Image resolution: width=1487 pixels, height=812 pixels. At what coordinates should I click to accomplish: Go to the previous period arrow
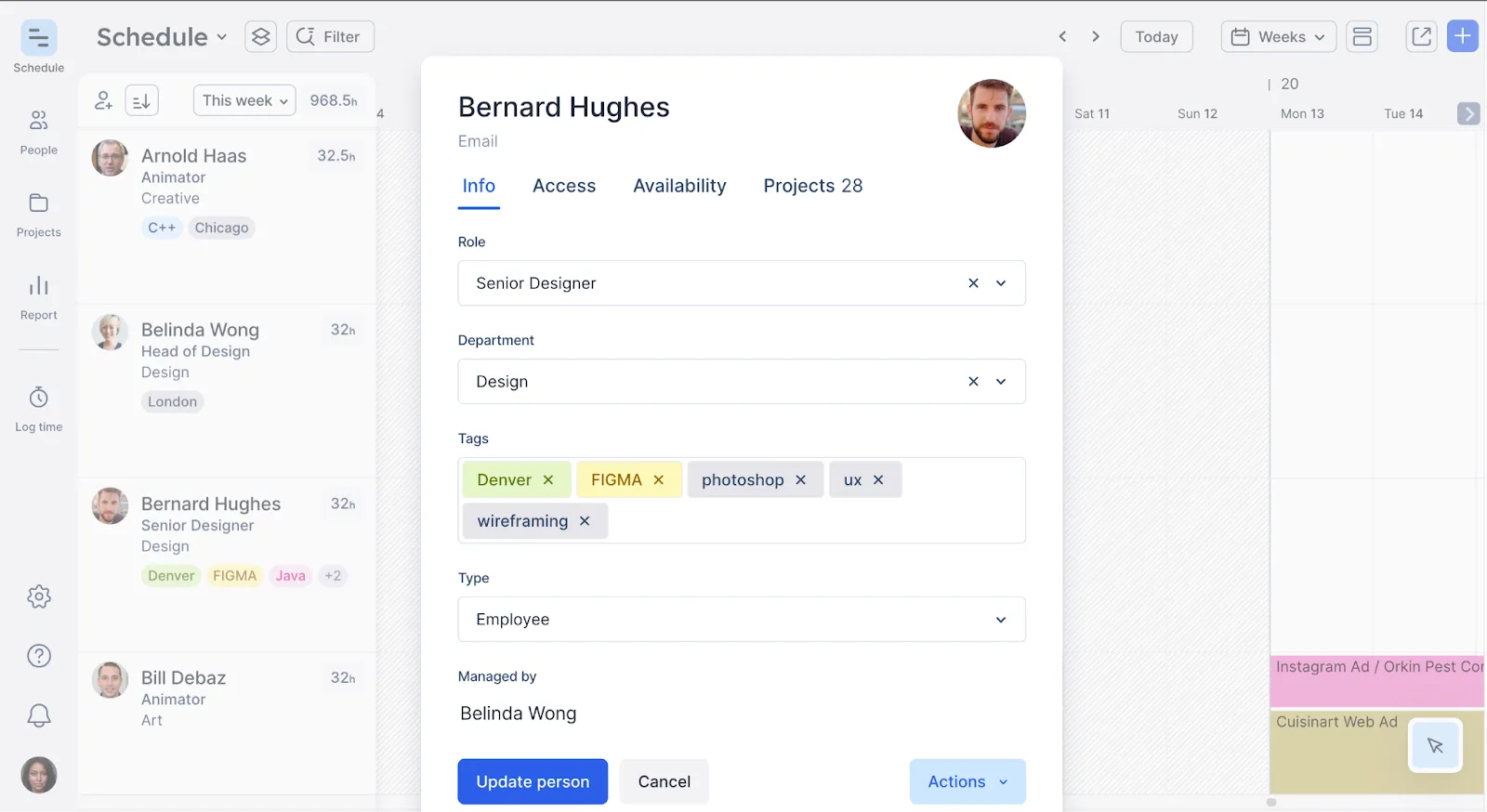tap(1062, 36)
